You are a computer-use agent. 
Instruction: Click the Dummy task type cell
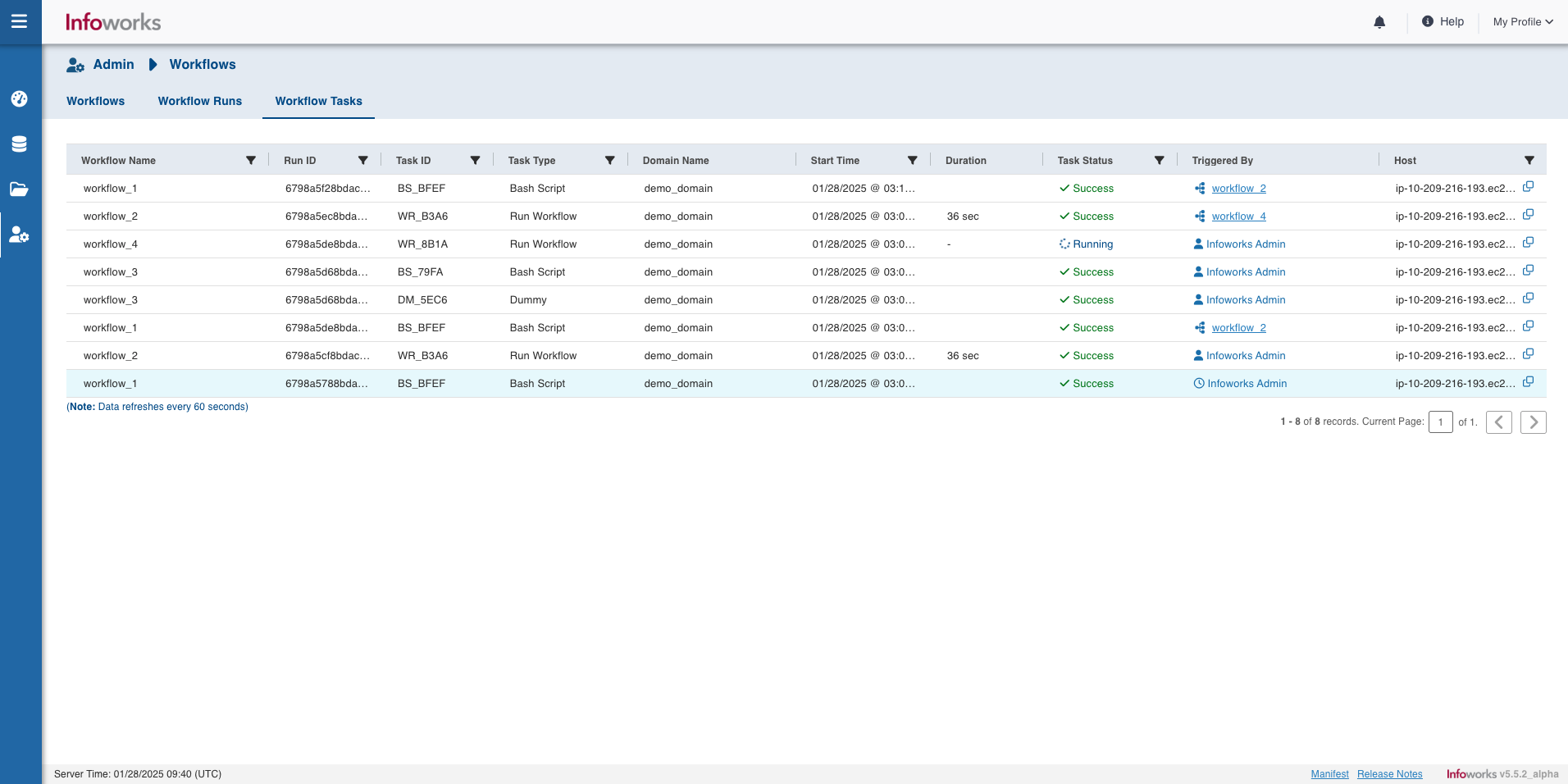528,300
